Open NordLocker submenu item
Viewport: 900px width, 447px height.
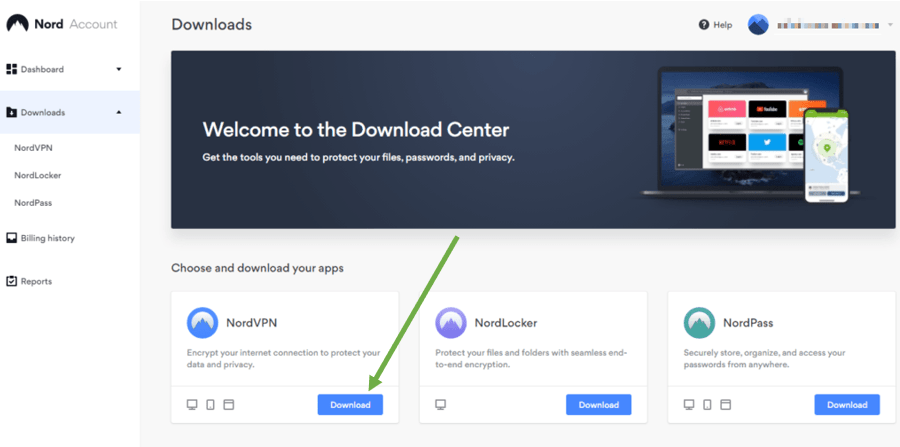[38, 176]
